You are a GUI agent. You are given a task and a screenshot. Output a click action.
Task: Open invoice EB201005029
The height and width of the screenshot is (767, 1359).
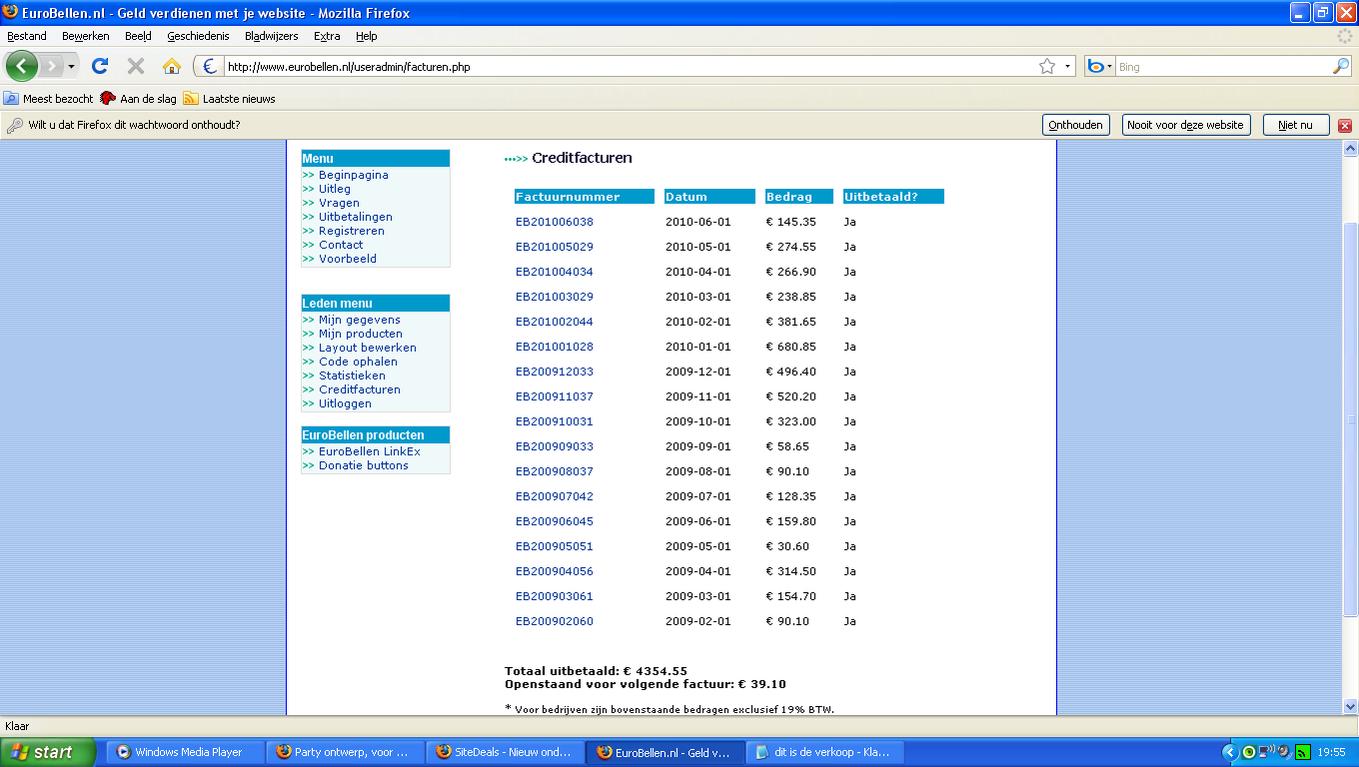coord(554,247)
